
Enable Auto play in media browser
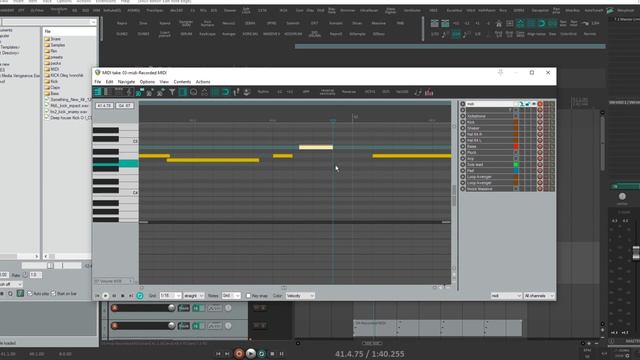(29, 293)
